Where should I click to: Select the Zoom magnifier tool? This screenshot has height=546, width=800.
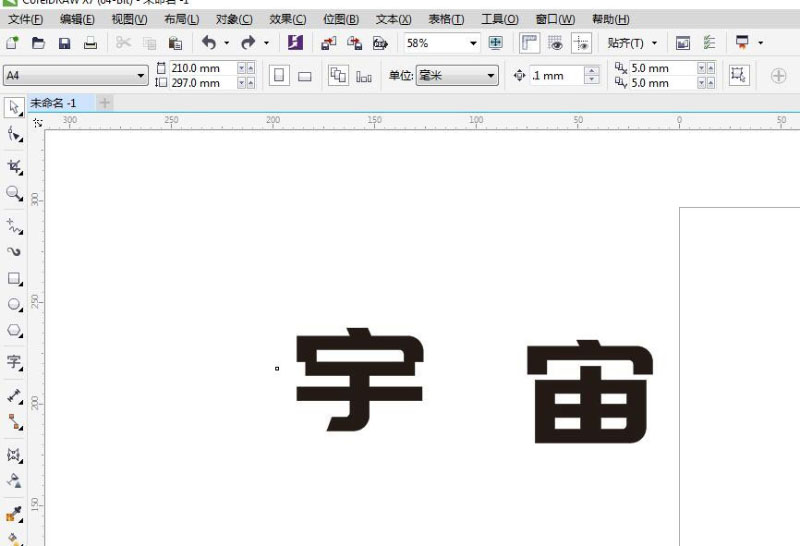(x=14, y=193)
